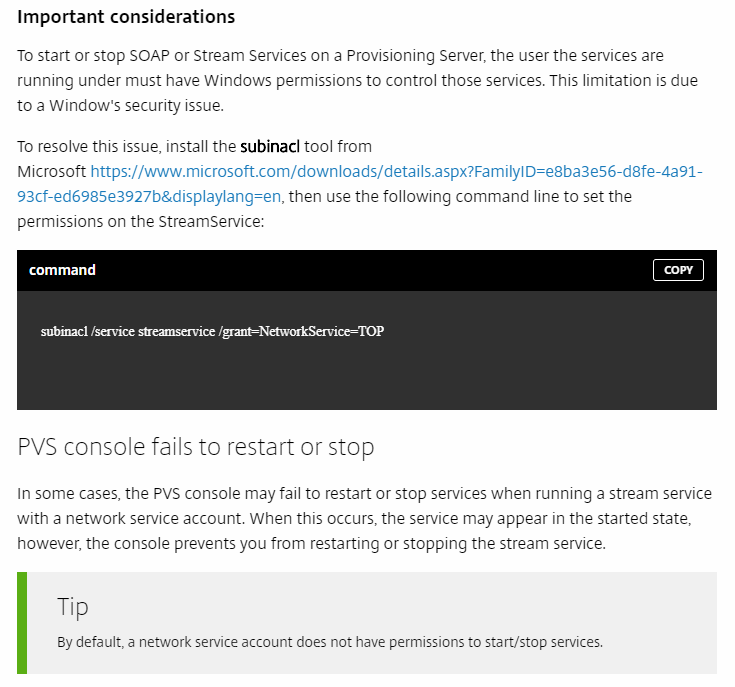Click the subinacl command line text
Image resolution: width=735 pixels, height=687 pixels.
click(x=212, y=331)
